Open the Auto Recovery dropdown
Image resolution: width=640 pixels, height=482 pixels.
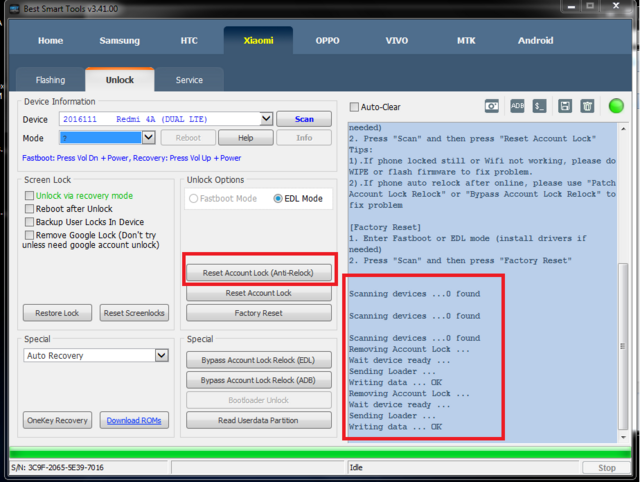point(162,355)
